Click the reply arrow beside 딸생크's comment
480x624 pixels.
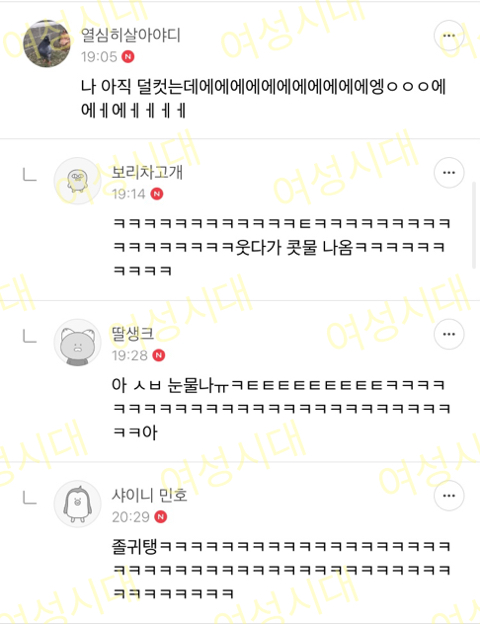pos(29,336)
